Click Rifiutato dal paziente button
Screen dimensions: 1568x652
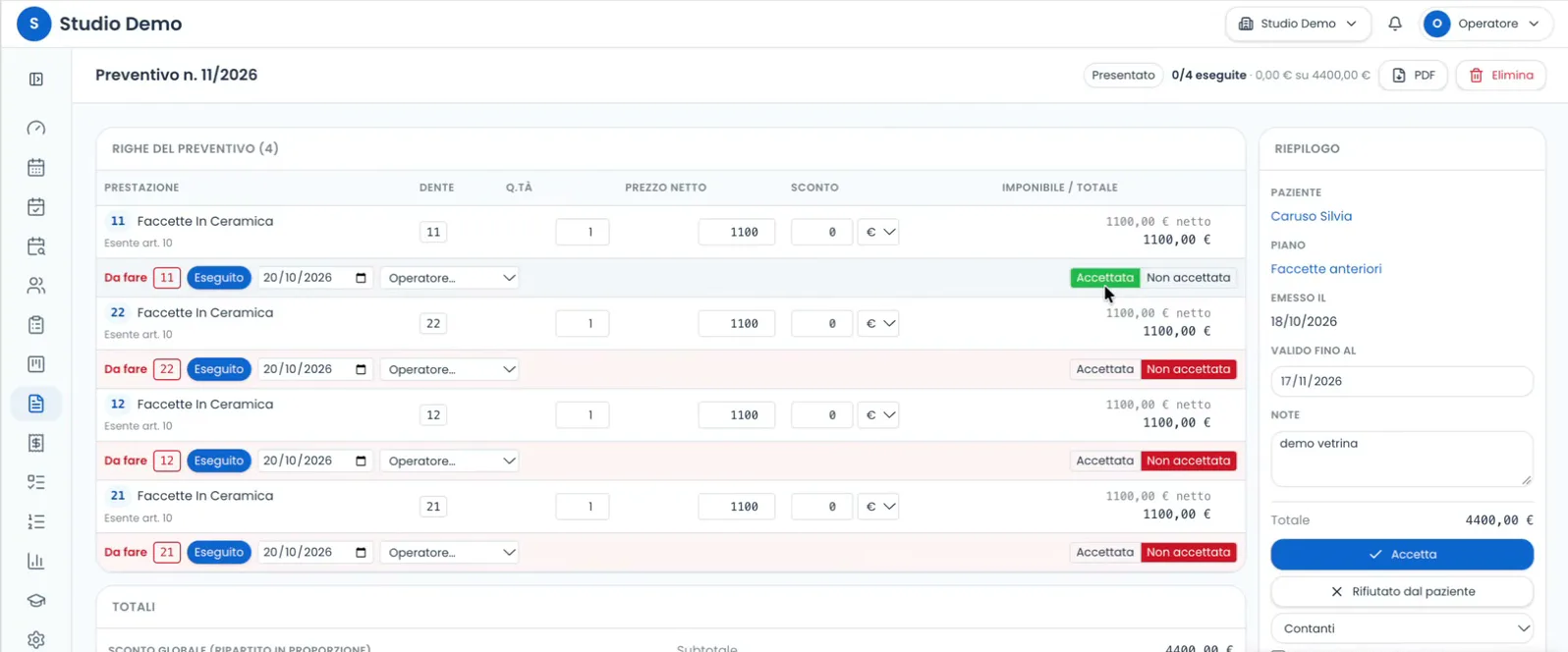(1402, 592)
